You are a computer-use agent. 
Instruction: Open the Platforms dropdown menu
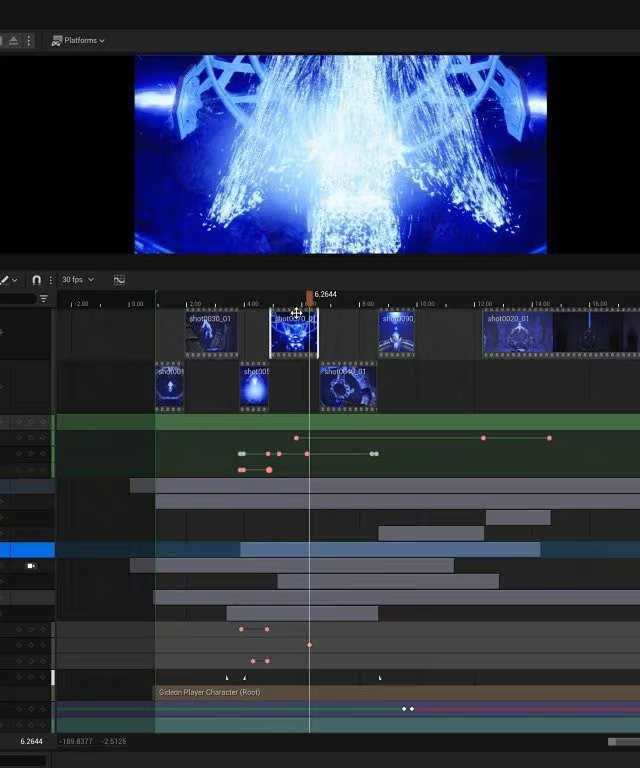(77, 41)
